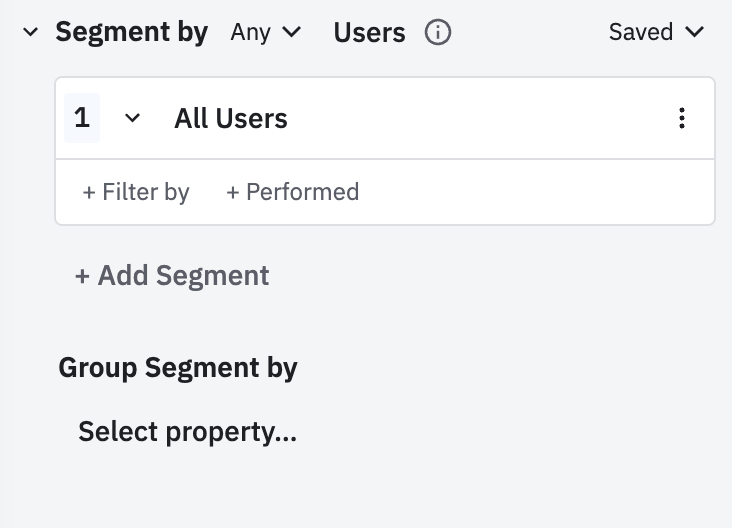Click the Group Segment by label
Screen dimensions: 732x528
tap(178, 367)
